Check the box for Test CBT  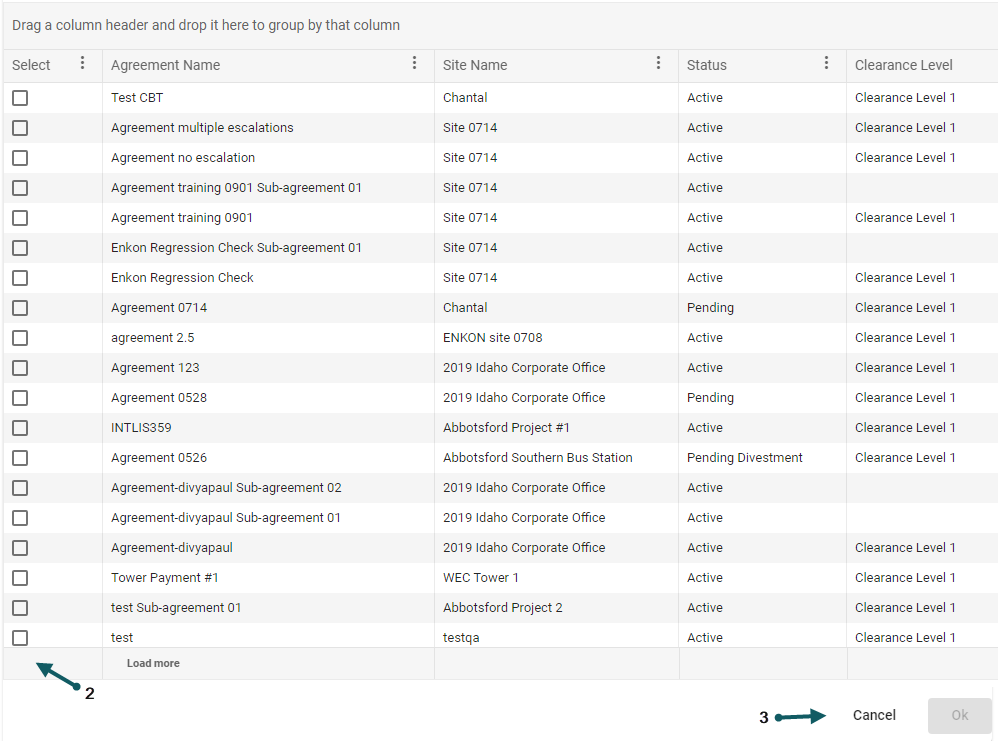click(x=20, y=98)
